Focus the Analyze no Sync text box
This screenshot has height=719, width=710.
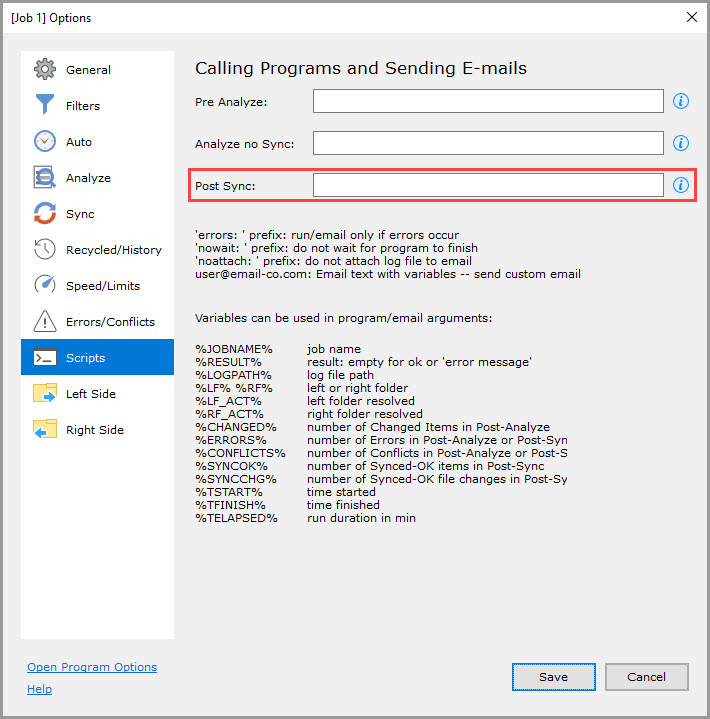(x=488, y=143)
